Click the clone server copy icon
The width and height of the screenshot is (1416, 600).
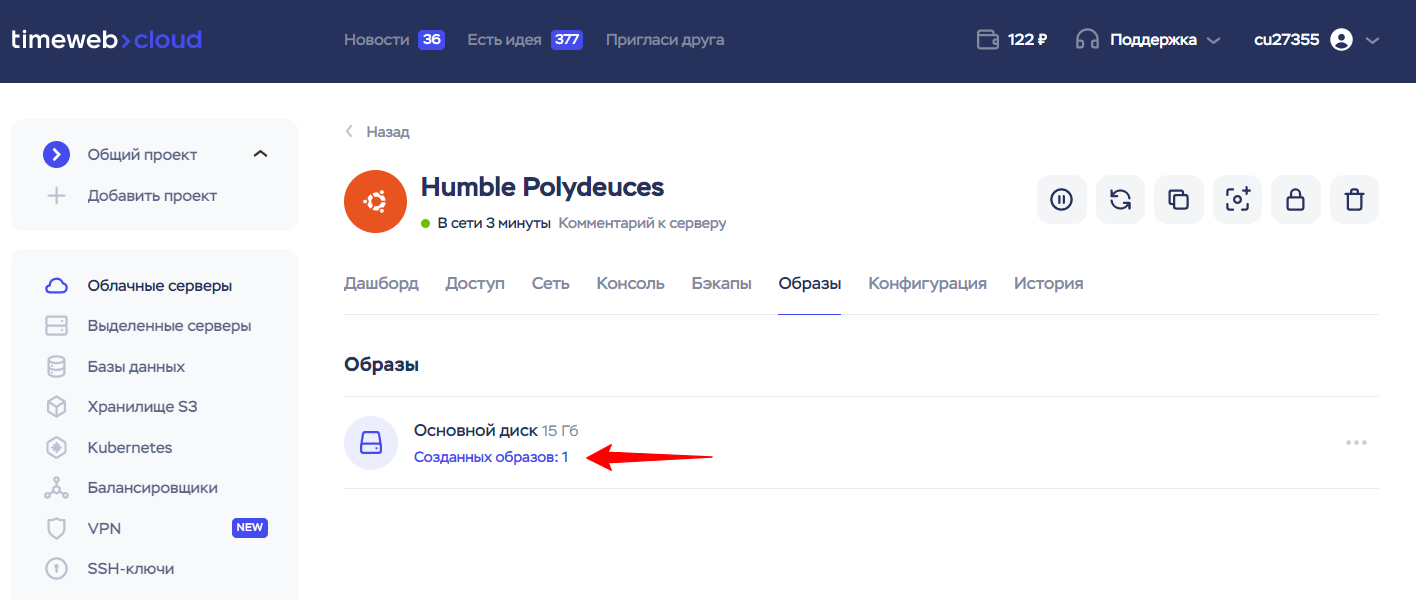tap(1178, 200)
